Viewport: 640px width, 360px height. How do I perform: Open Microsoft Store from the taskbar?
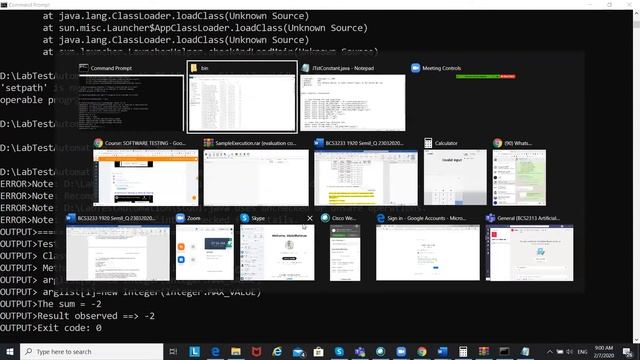tap(318, 351)
